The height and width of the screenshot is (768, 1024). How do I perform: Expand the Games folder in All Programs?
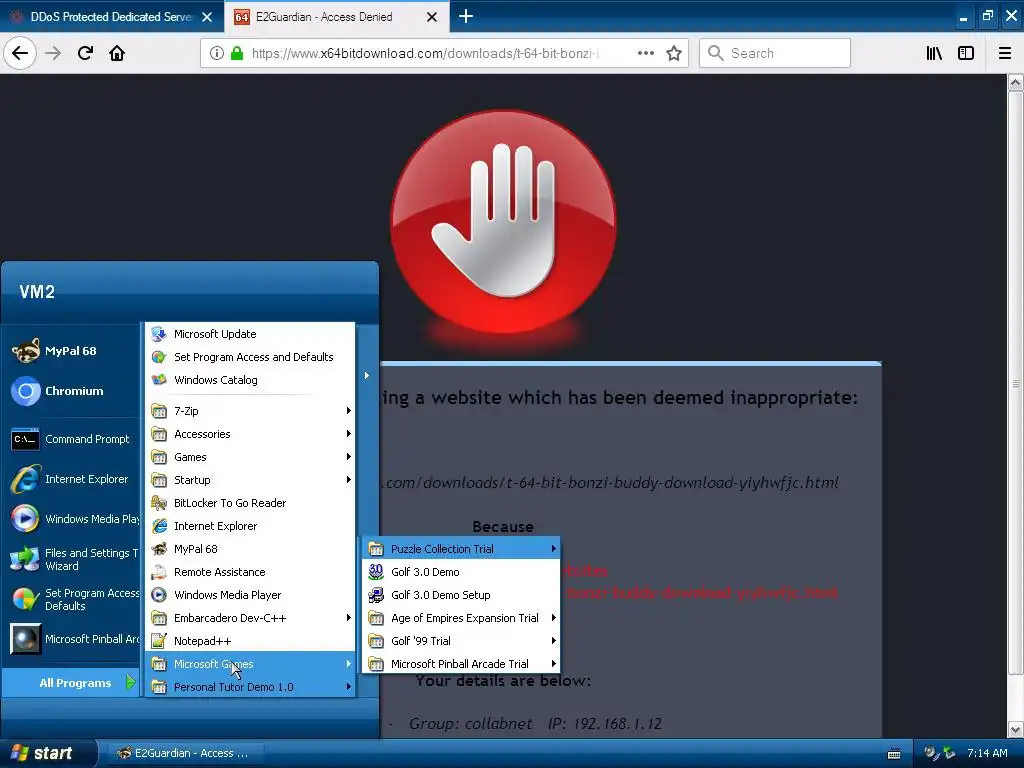251,457
